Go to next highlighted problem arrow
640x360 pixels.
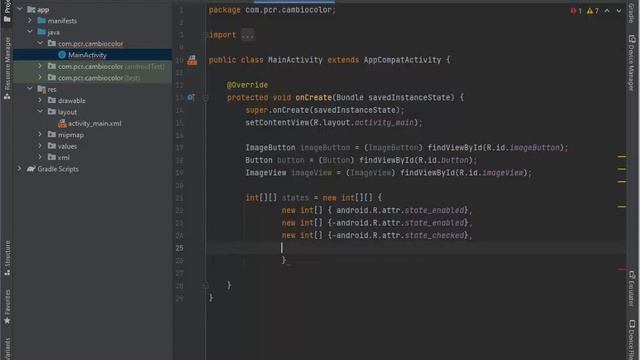(x=619, y=11)
